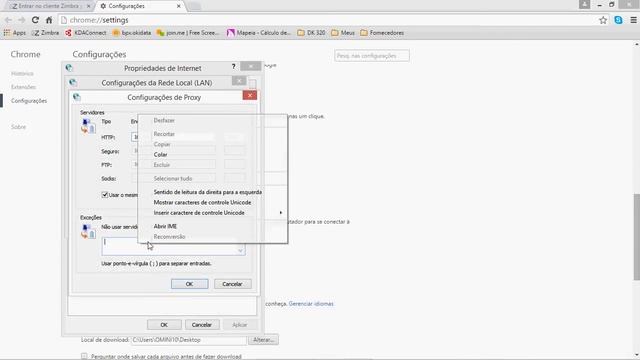Click the page's vertical scrollbar thumb
Screen dimensions: 640x360
(x=636, y=237)
